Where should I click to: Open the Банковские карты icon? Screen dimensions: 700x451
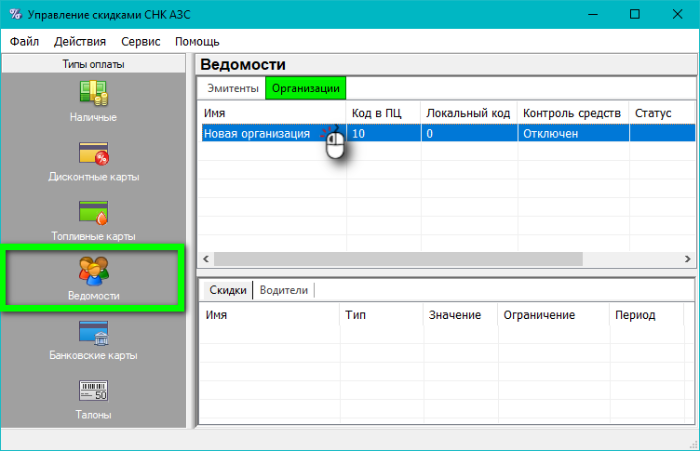click(94, 332)
